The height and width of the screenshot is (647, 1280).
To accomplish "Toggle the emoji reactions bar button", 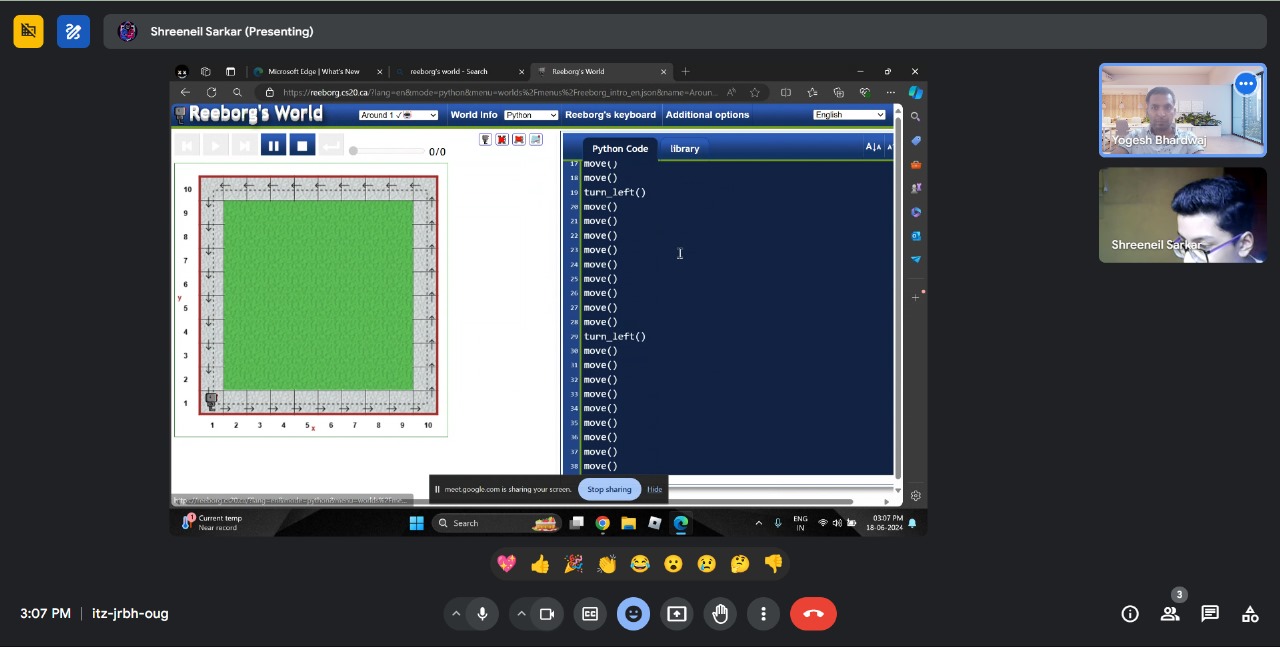I will tap(633, 614).
